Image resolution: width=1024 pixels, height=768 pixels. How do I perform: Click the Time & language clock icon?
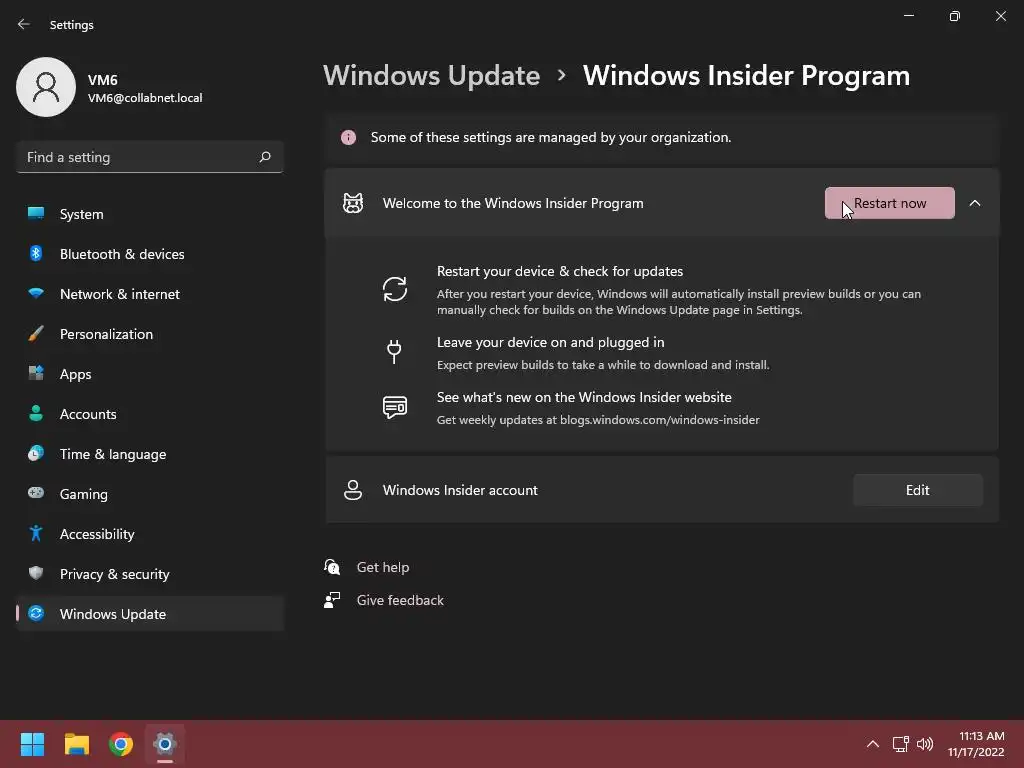pyautogui.click(x=36, y=453)
